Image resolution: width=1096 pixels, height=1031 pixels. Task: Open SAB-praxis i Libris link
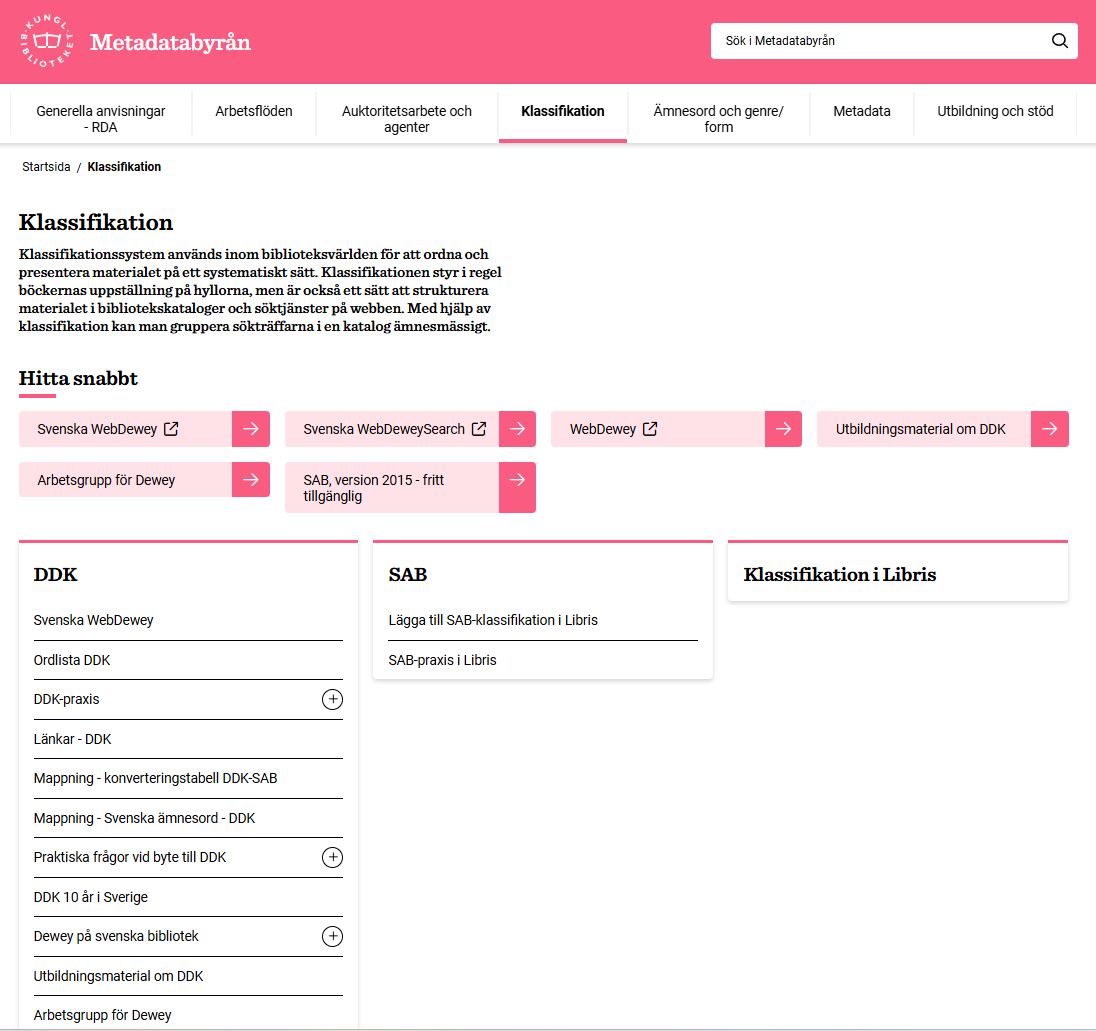click(x=442, y=660)
